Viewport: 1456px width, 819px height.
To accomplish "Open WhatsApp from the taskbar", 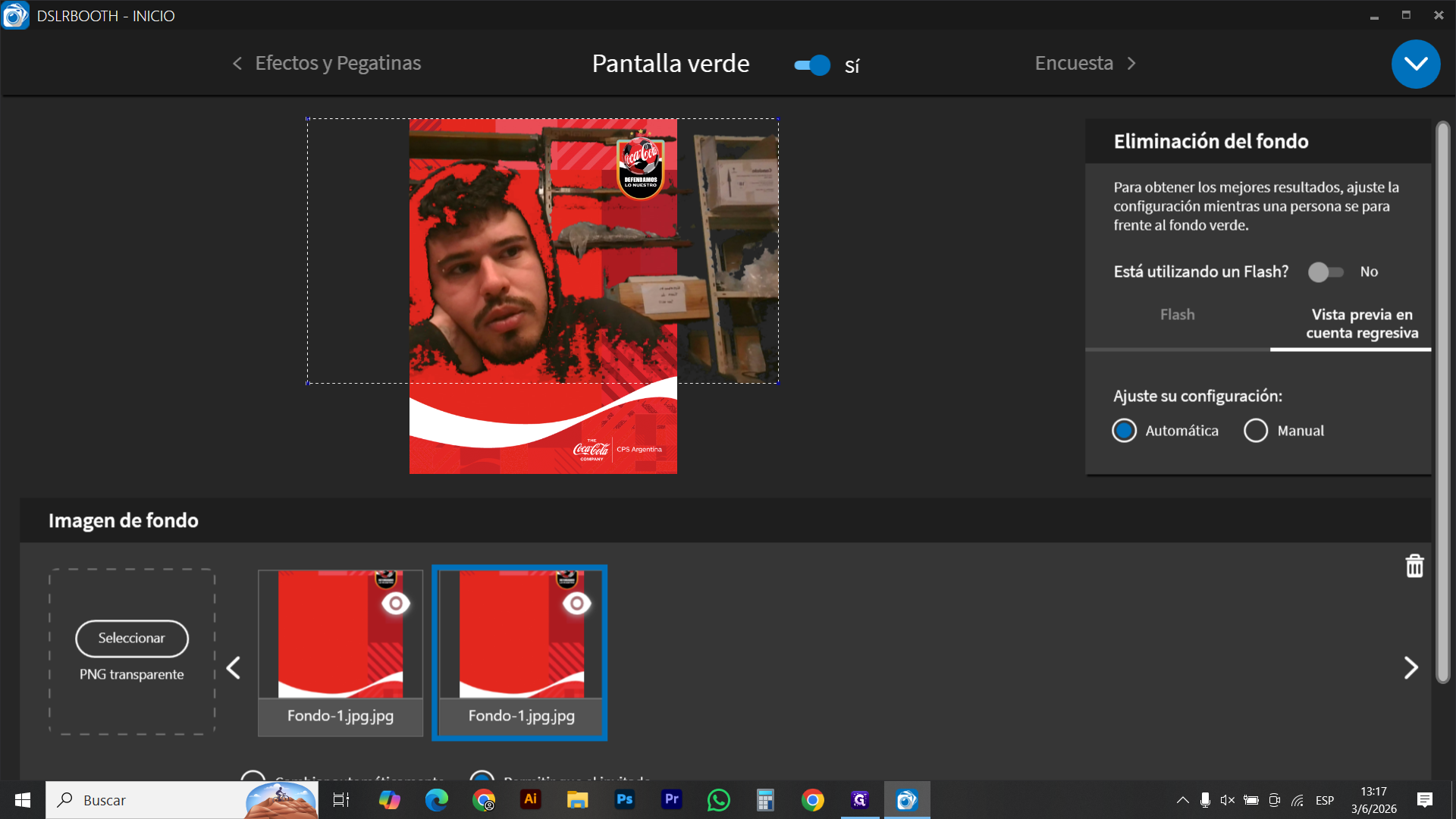I will coord(719,800).
